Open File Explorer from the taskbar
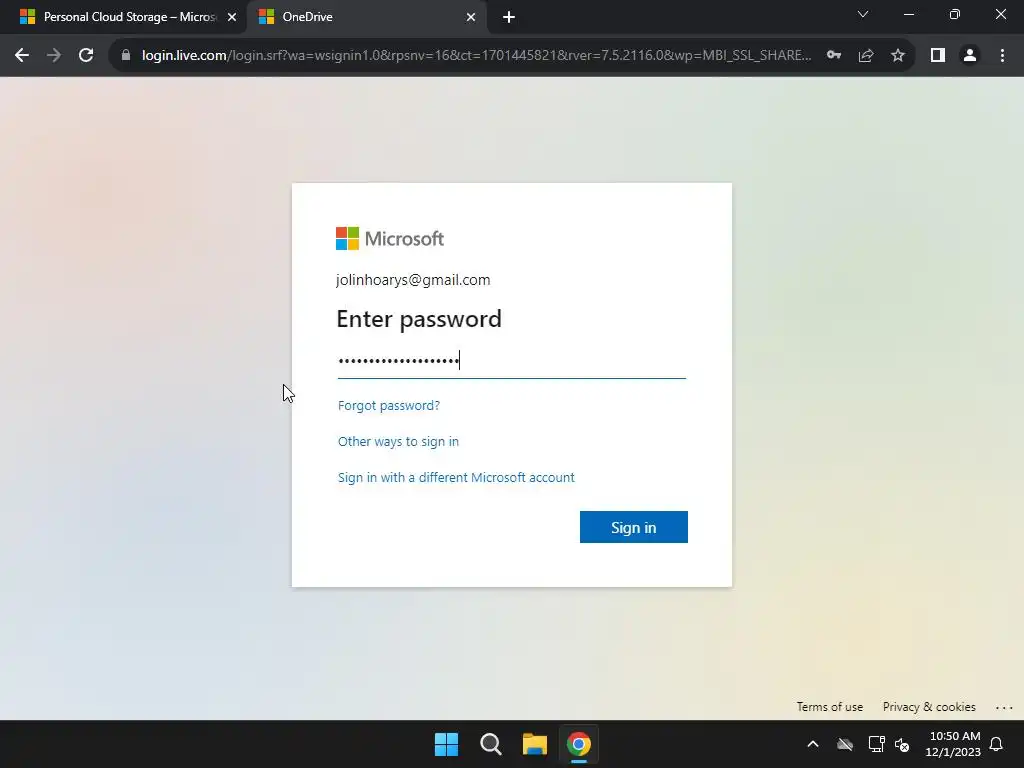Viewport: 1024px width, 768px height. coord(535,744)
